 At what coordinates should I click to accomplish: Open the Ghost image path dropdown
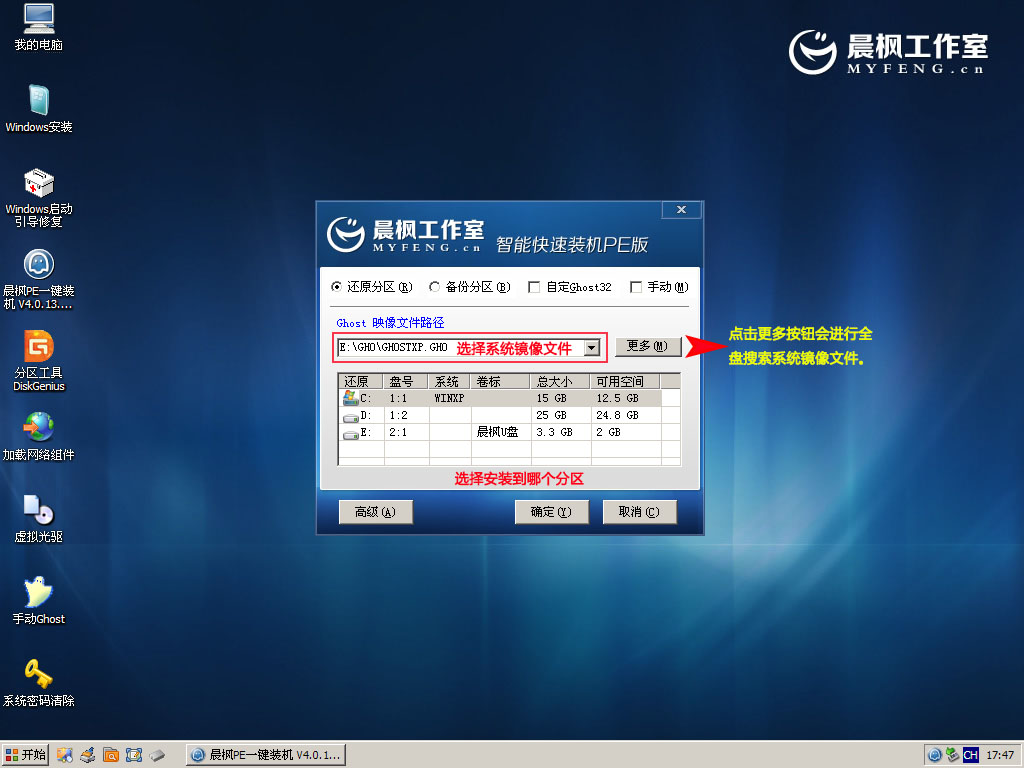click(x=593, y=348)
